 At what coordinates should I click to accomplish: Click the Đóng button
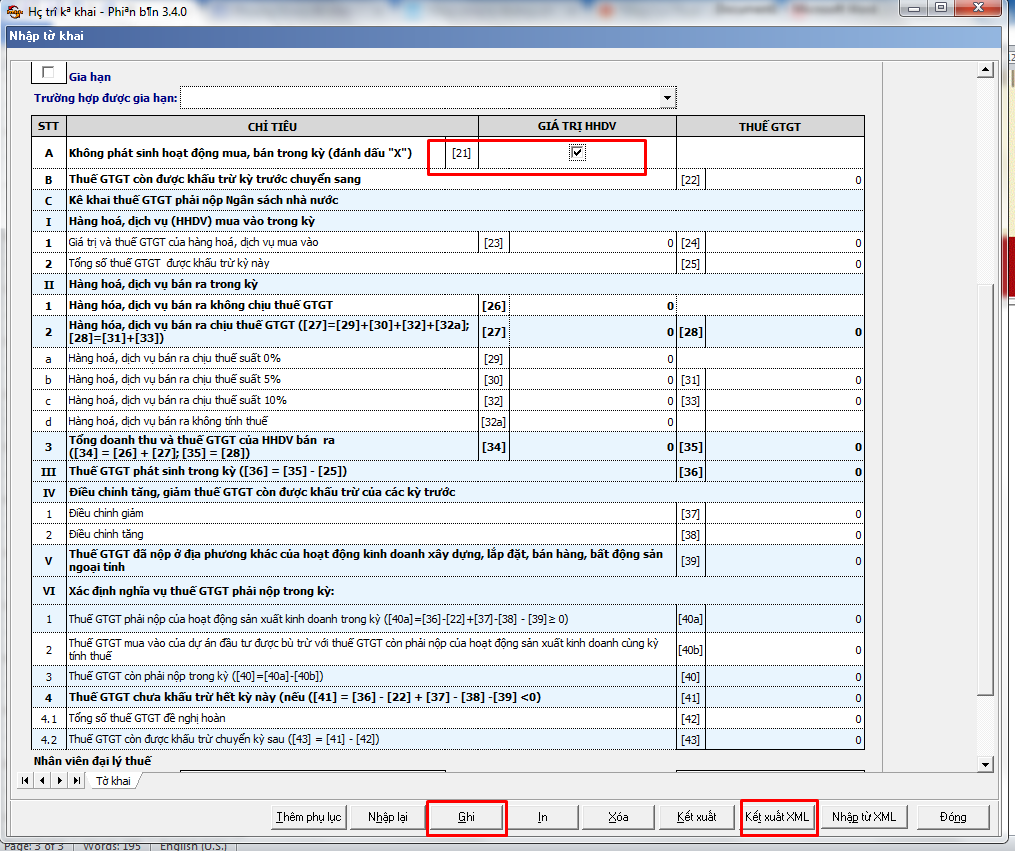(x=952, y=817)
